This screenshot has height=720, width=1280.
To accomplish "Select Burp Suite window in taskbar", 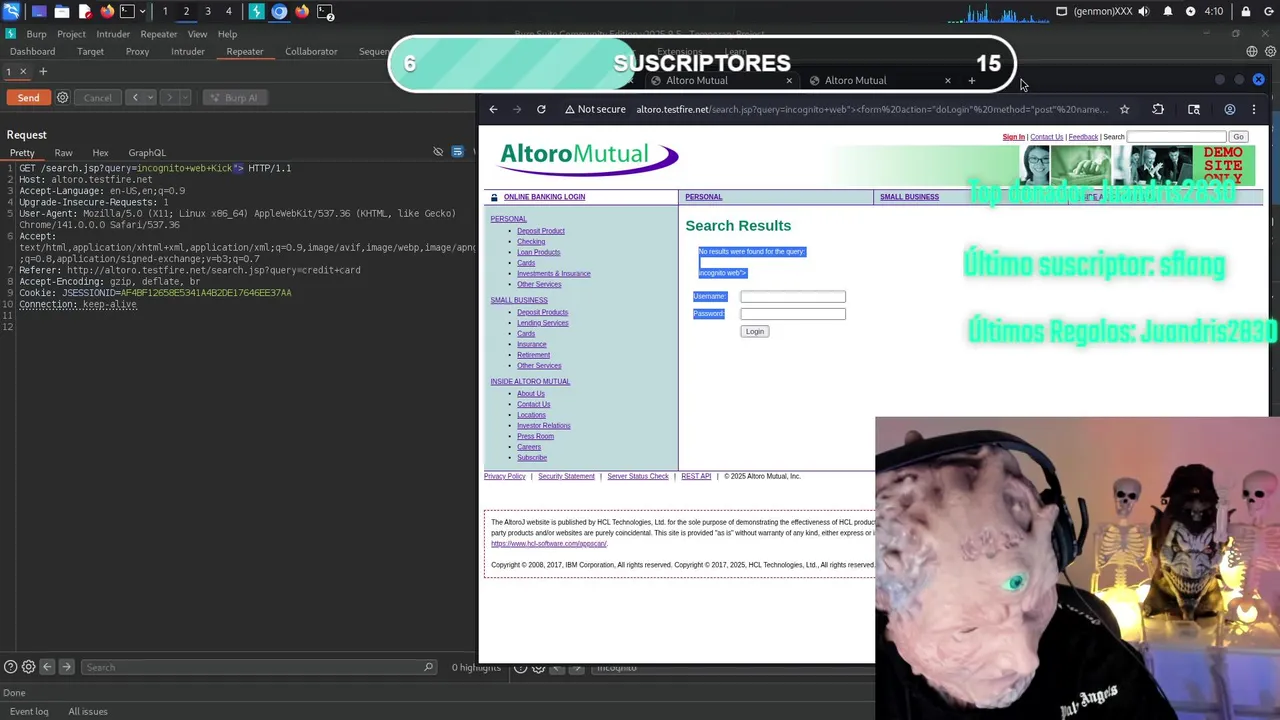I will point(257,12).
